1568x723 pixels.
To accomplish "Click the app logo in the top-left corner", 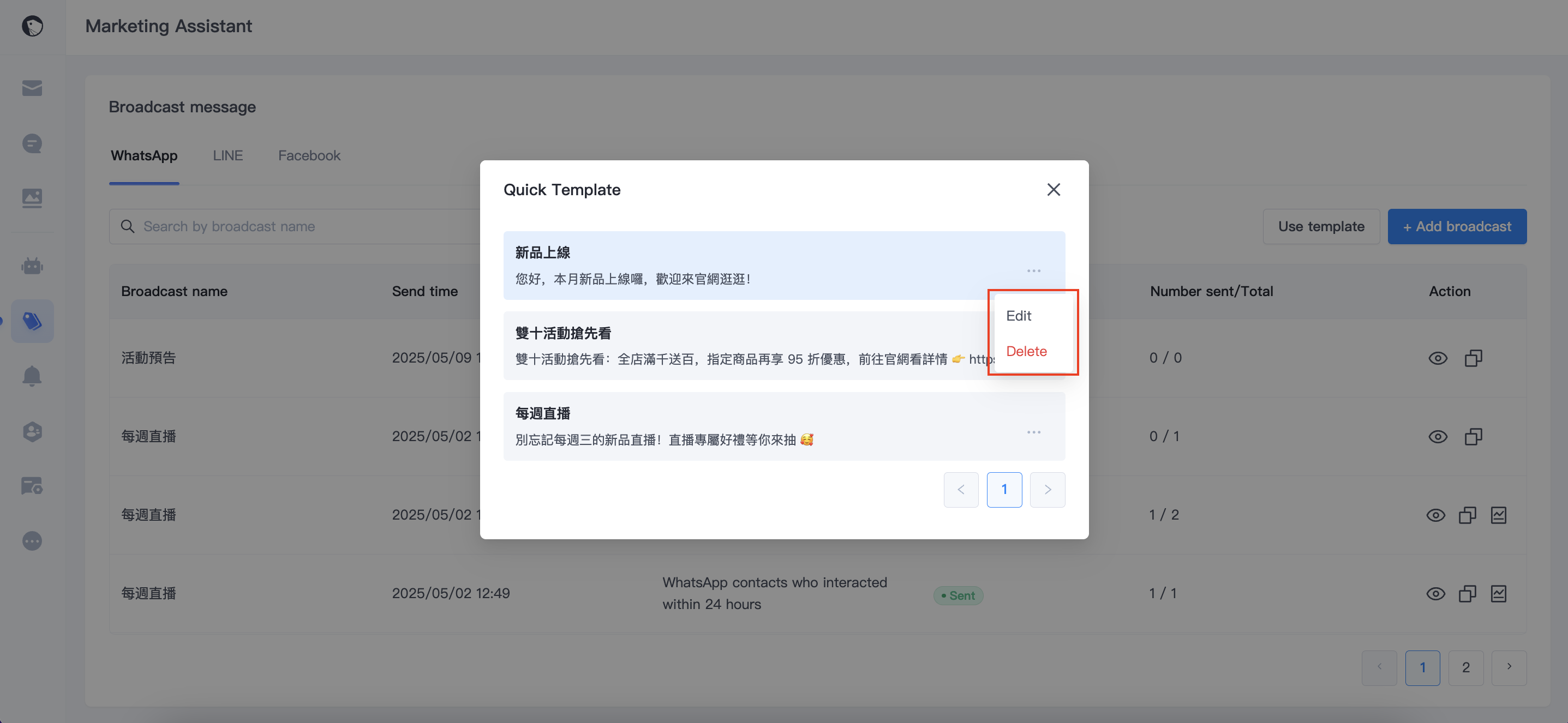I will point(32,26).
